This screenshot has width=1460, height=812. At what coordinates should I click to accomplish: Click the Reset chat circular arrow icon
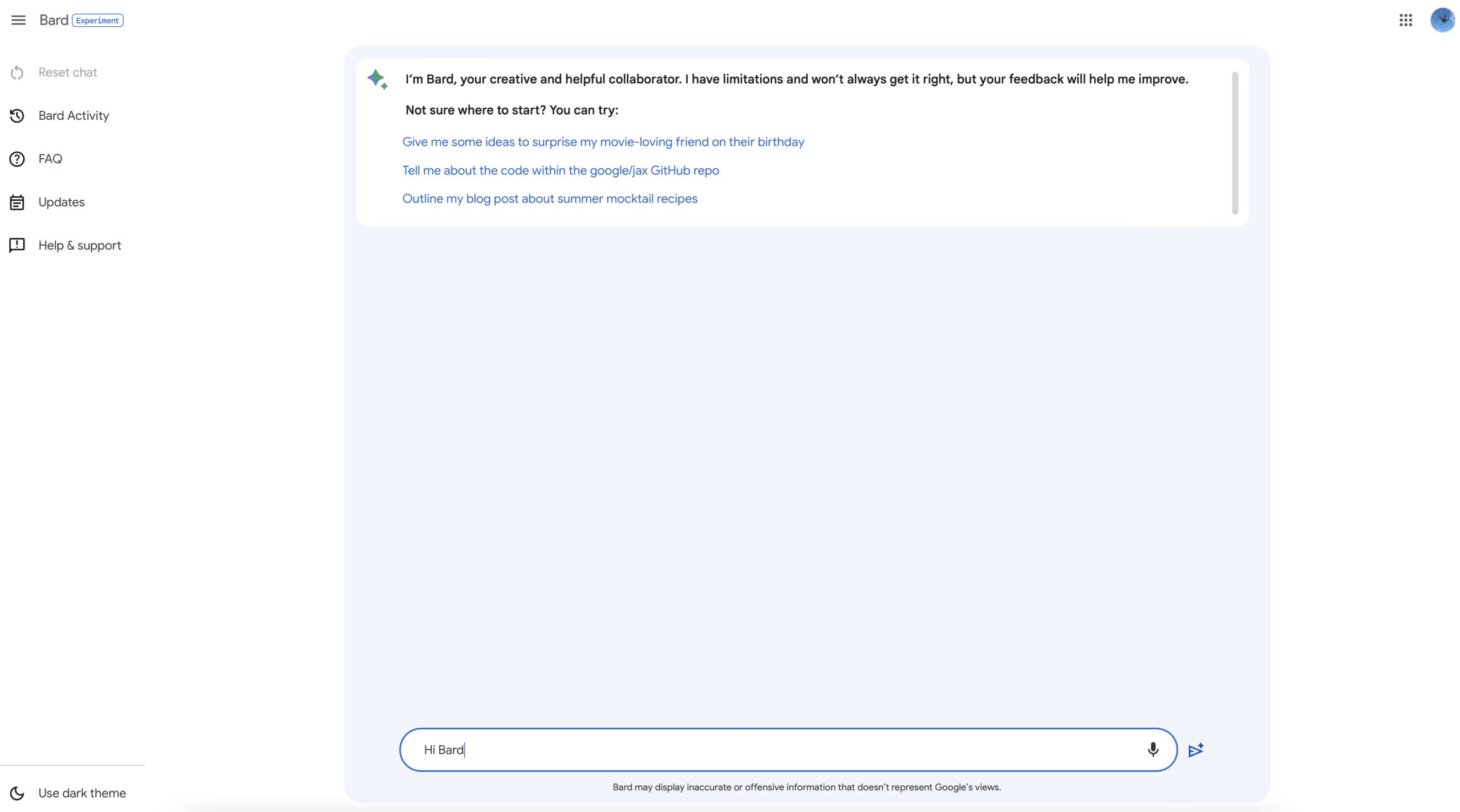coord(17,73)
